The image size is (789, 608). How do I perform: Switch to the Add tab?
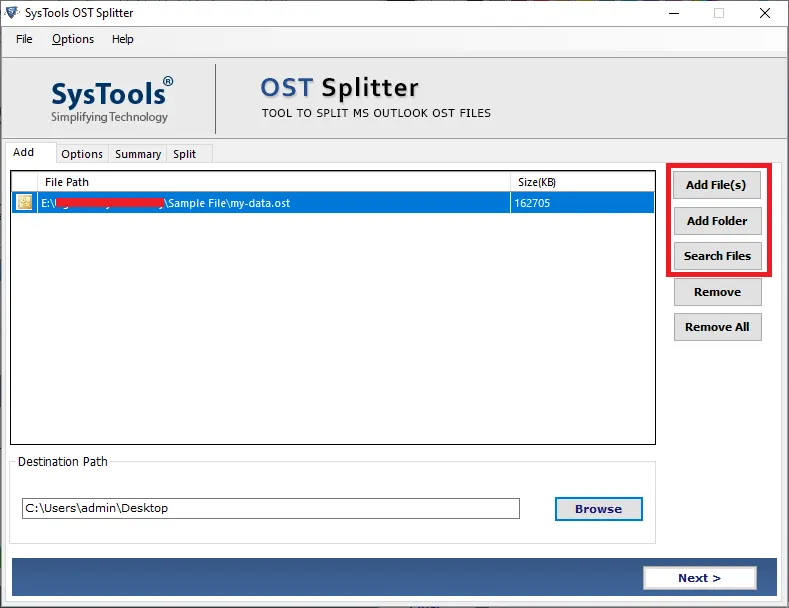click(x=30, y=153)
